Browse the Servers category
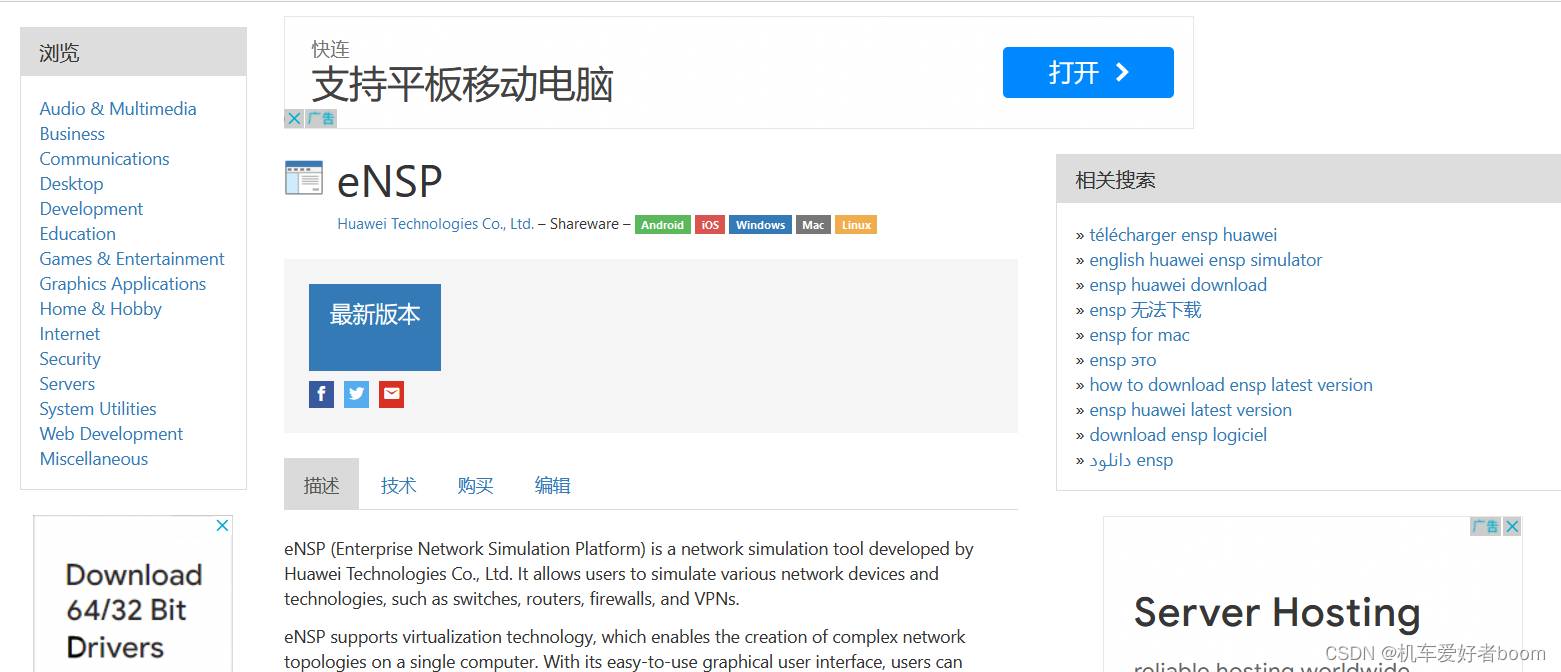Image resolution: width=1561 pixels, height=672 pixels. point(67,384)
